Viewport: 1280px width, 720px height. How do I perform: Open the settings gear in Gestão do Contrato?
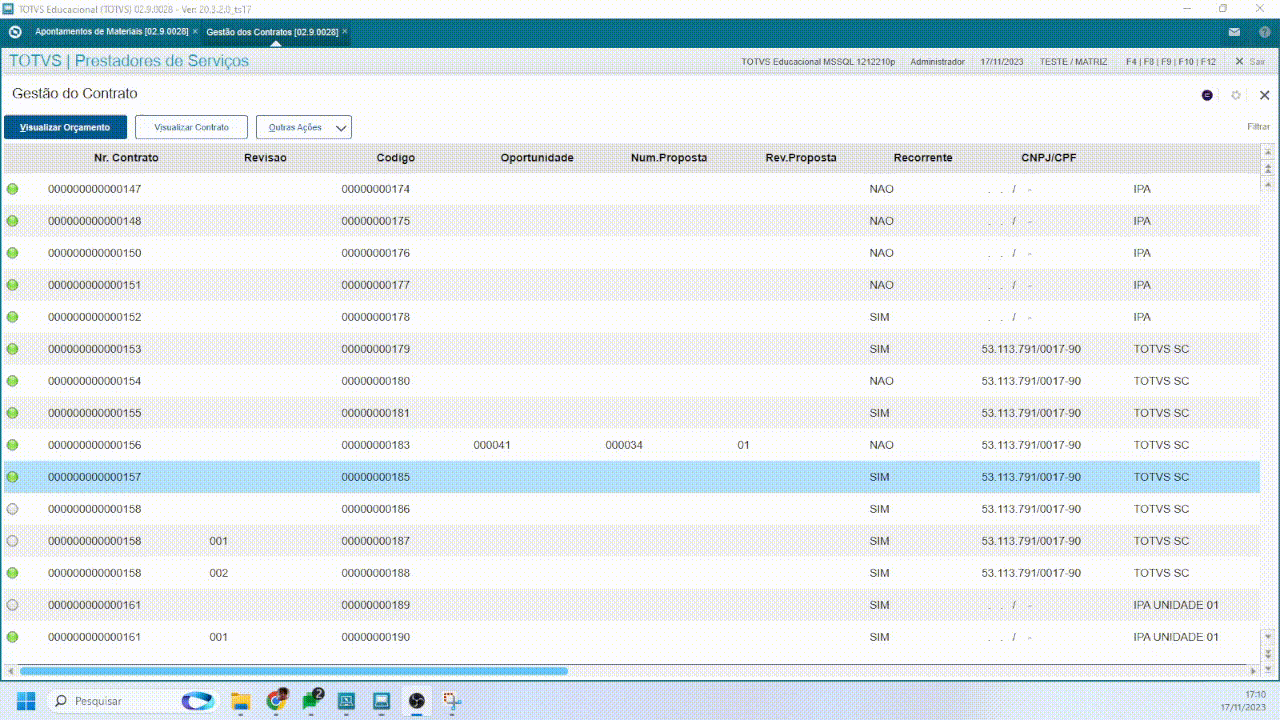pyautogui.click(x=1236, y=95)
